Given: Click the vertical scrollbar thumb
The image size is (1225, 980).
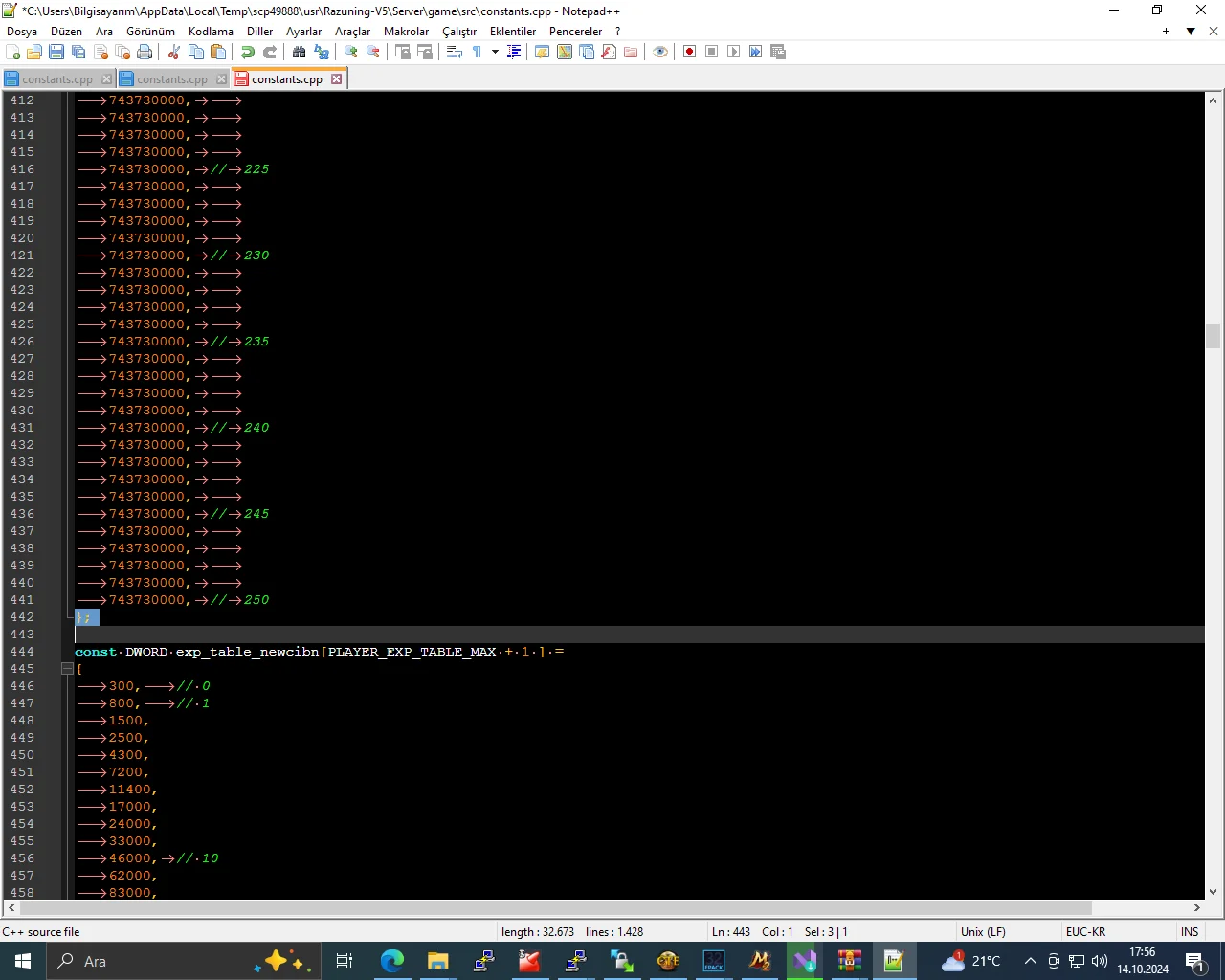Looking at the screenshot, I should click(x=1213, y=336).
